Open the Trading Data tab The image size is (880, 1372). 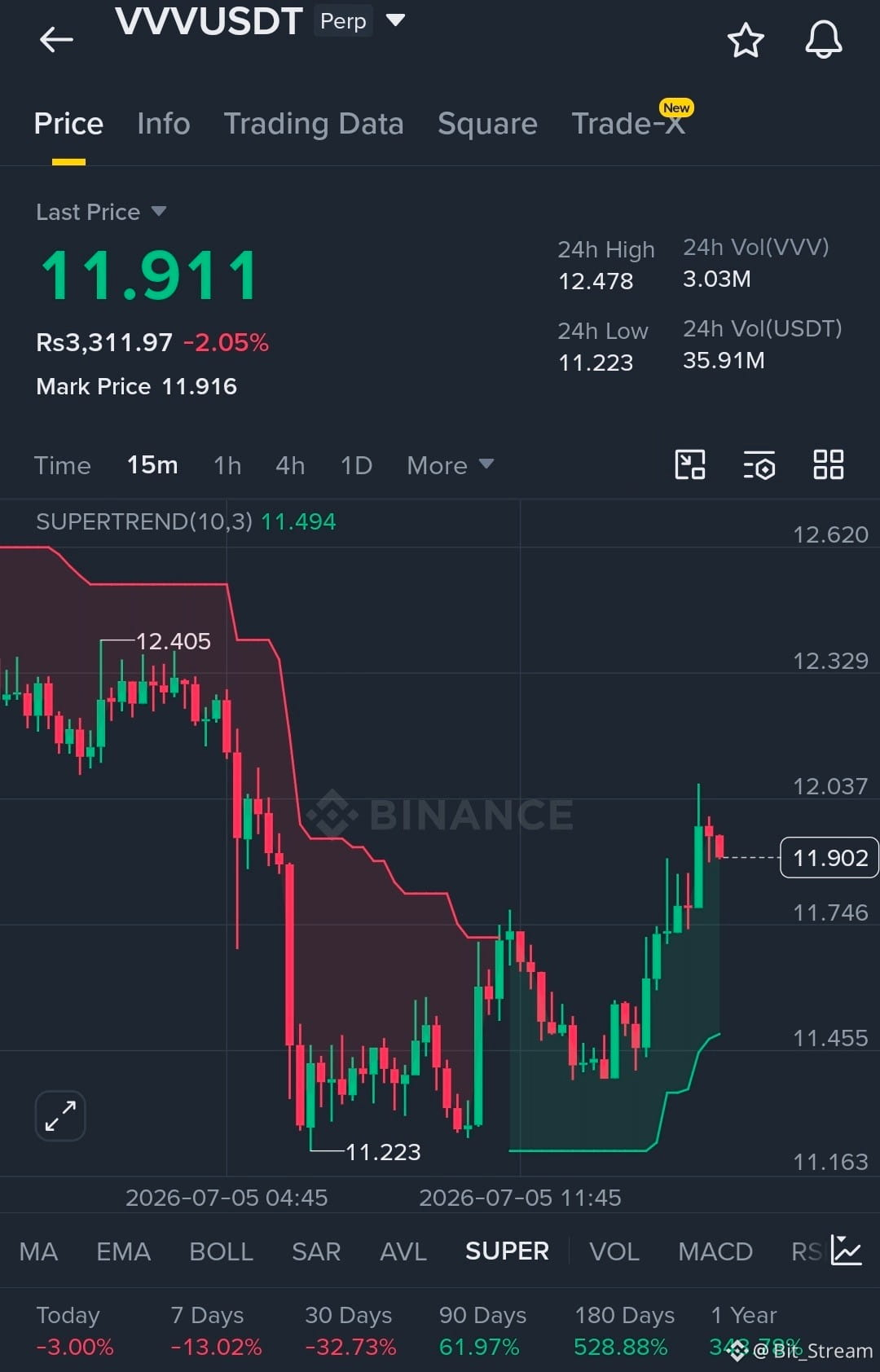[314, 124]
